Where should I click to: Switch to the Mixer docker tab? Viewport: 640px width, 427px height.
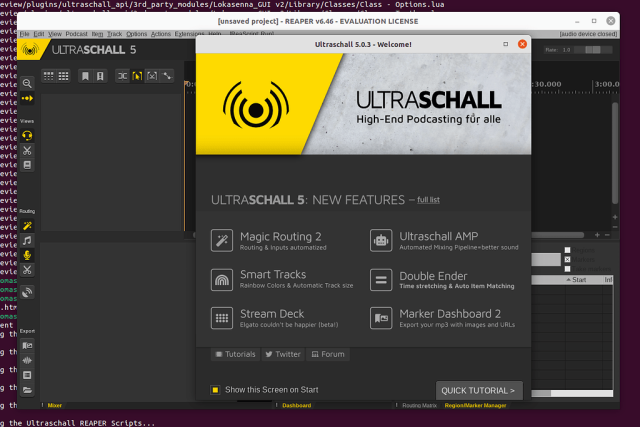(55, 405)
